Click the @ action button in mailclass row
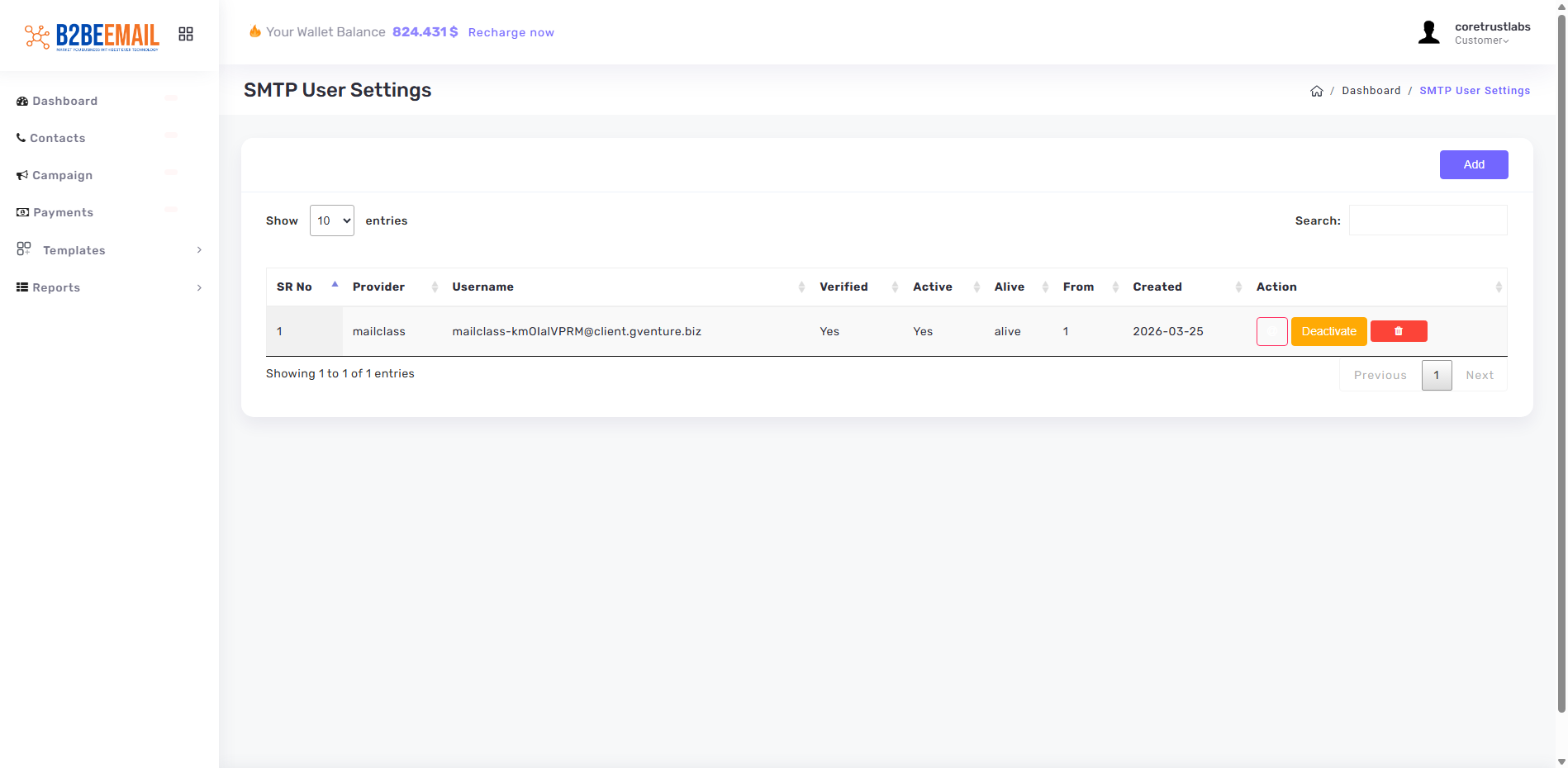This screenshot has width=1568, height=768. click(x=1271, y=331)
